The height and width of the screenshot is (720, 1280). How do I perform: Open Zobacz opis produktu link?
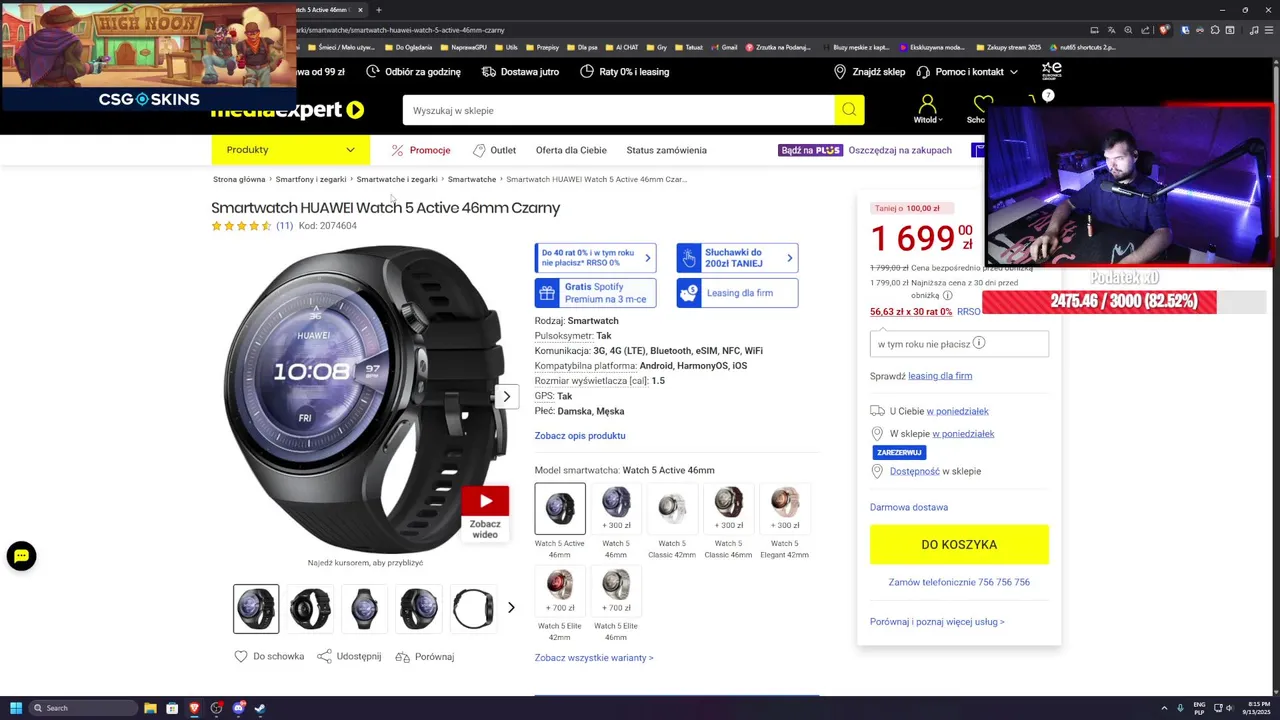(x=580, y=436)
